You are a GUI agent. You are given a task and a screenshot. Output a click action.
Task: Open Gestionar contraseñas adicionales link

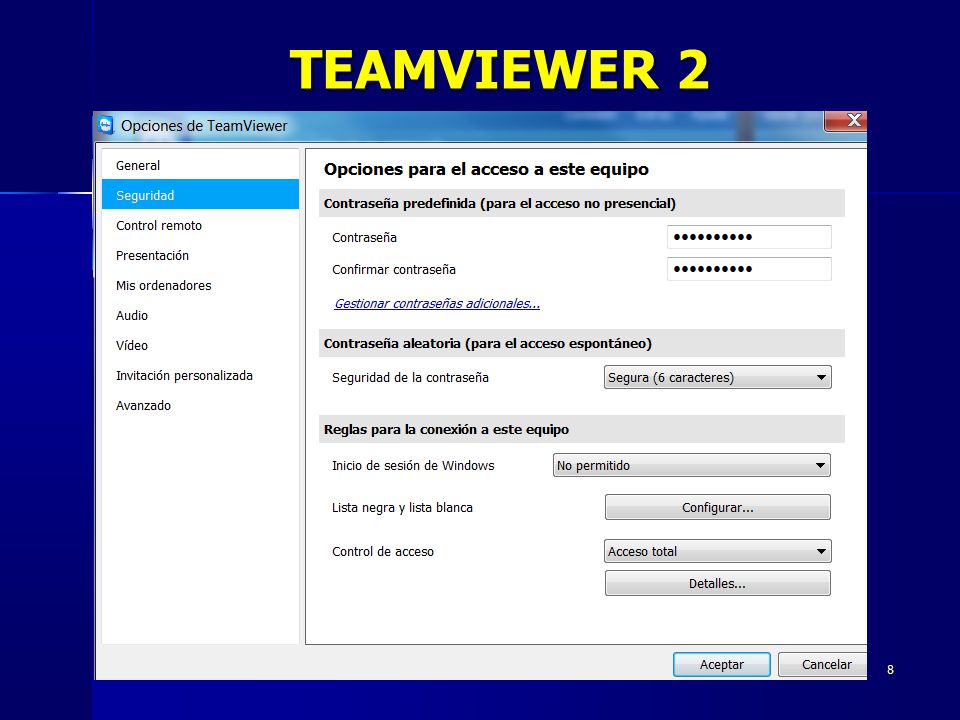(437, 304)
